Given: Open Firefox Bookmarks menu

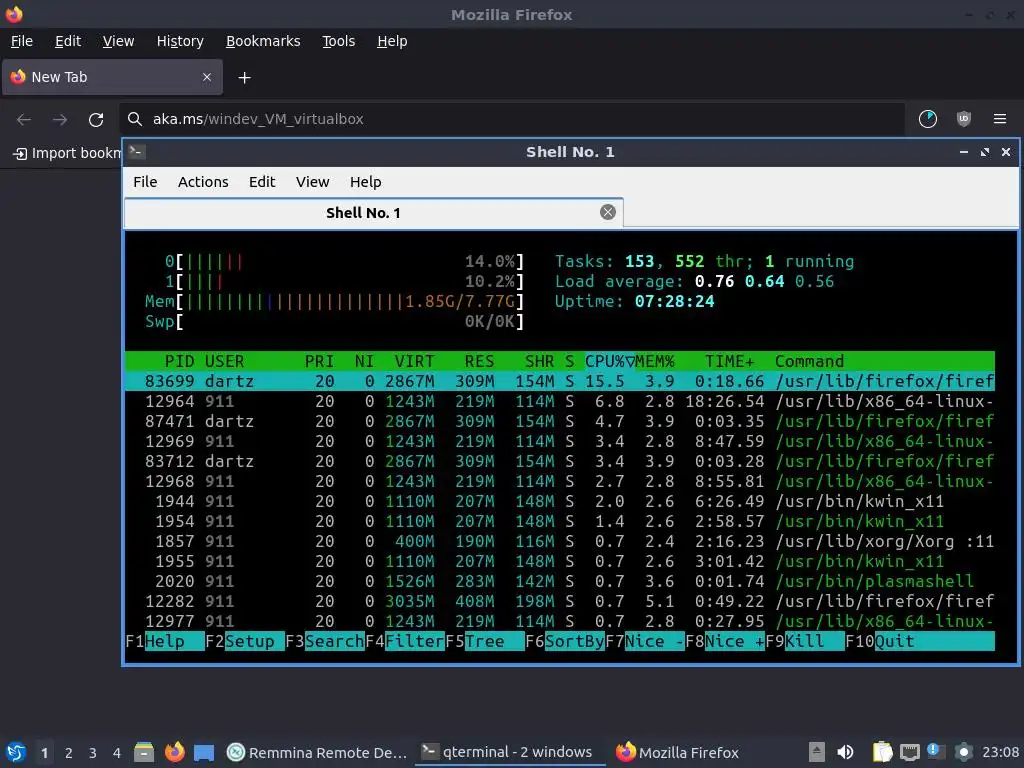Looking at the screenshot, I should pos(263,41).
